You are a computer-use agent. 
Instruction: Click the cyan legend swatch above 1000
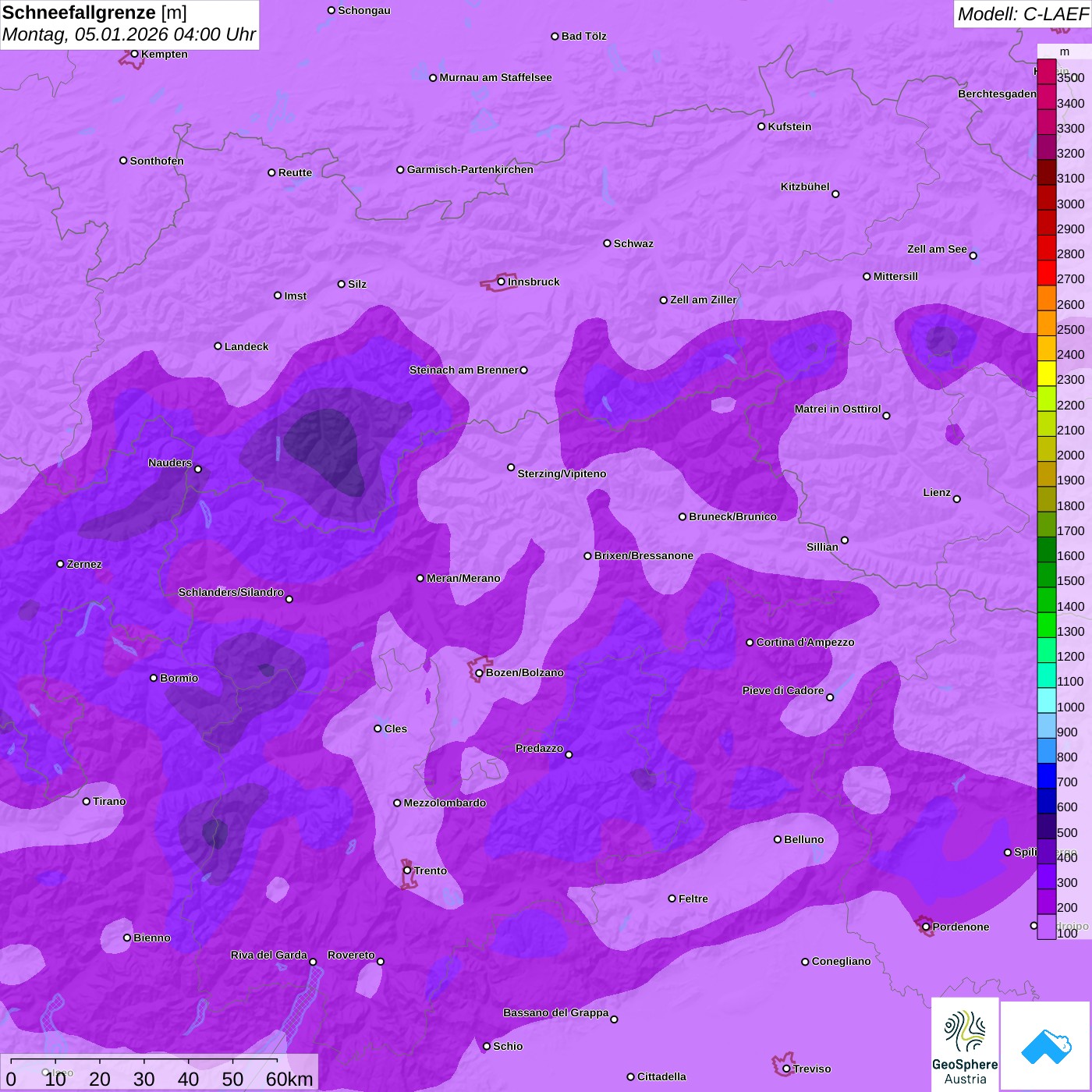tap(1047, 700)
